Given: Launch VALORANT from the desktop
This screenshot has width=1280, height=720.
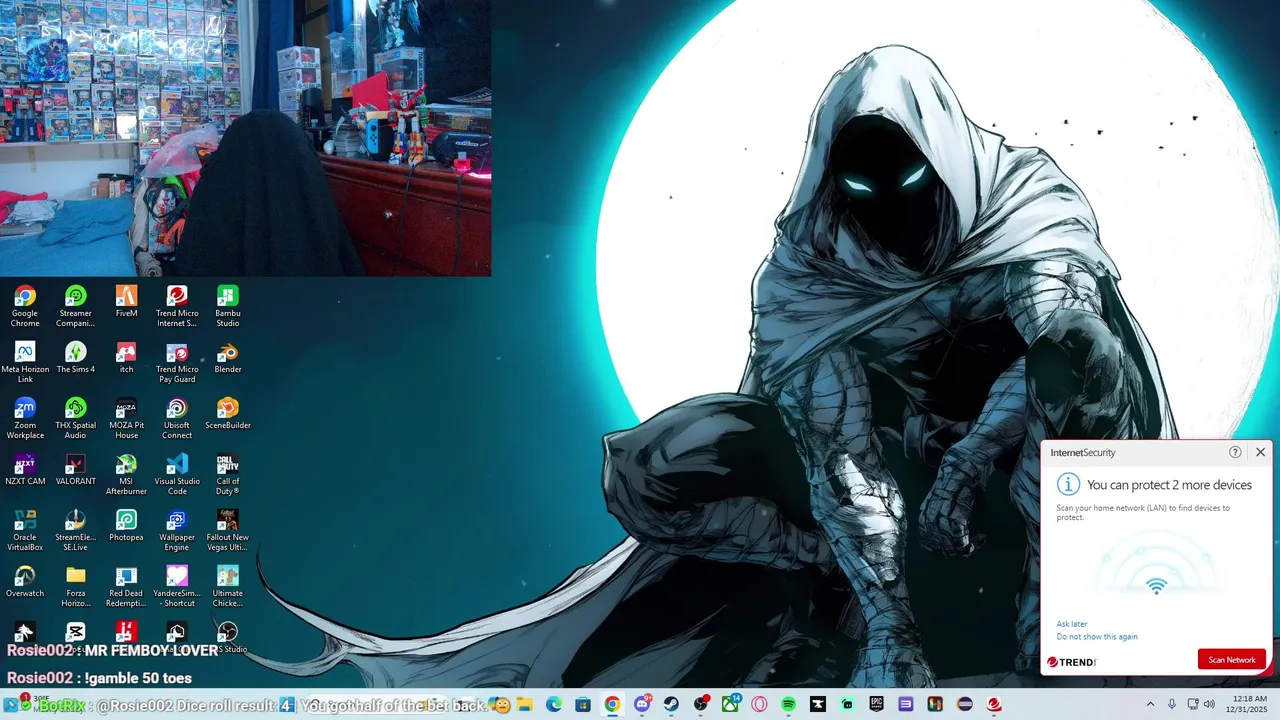Looking at the screenshot, I should pos(76,469).
